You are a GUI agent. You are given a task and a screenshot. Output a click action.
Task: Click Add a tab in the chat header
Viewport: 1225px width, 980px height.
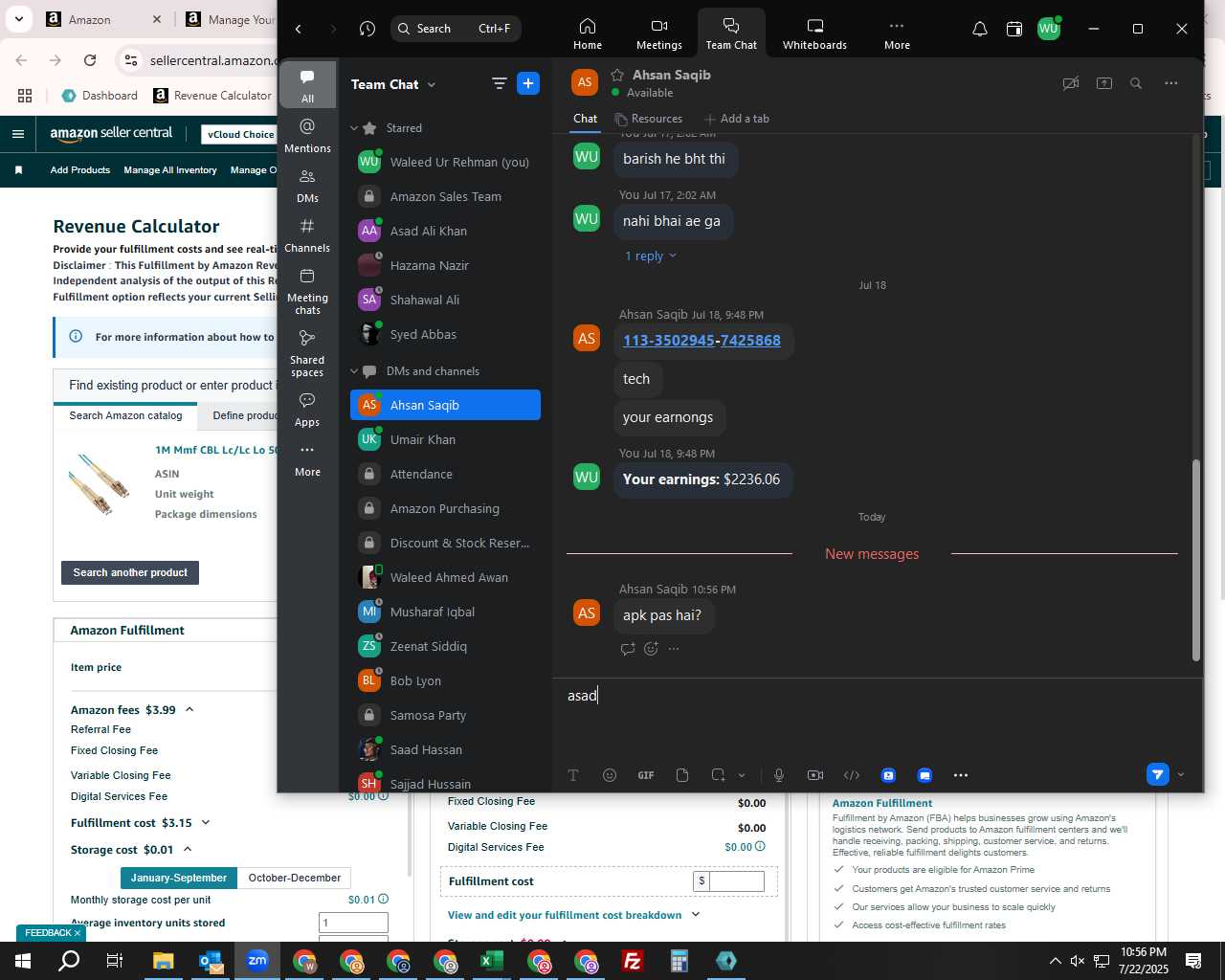pyautogui.click(x=737, y=119)
